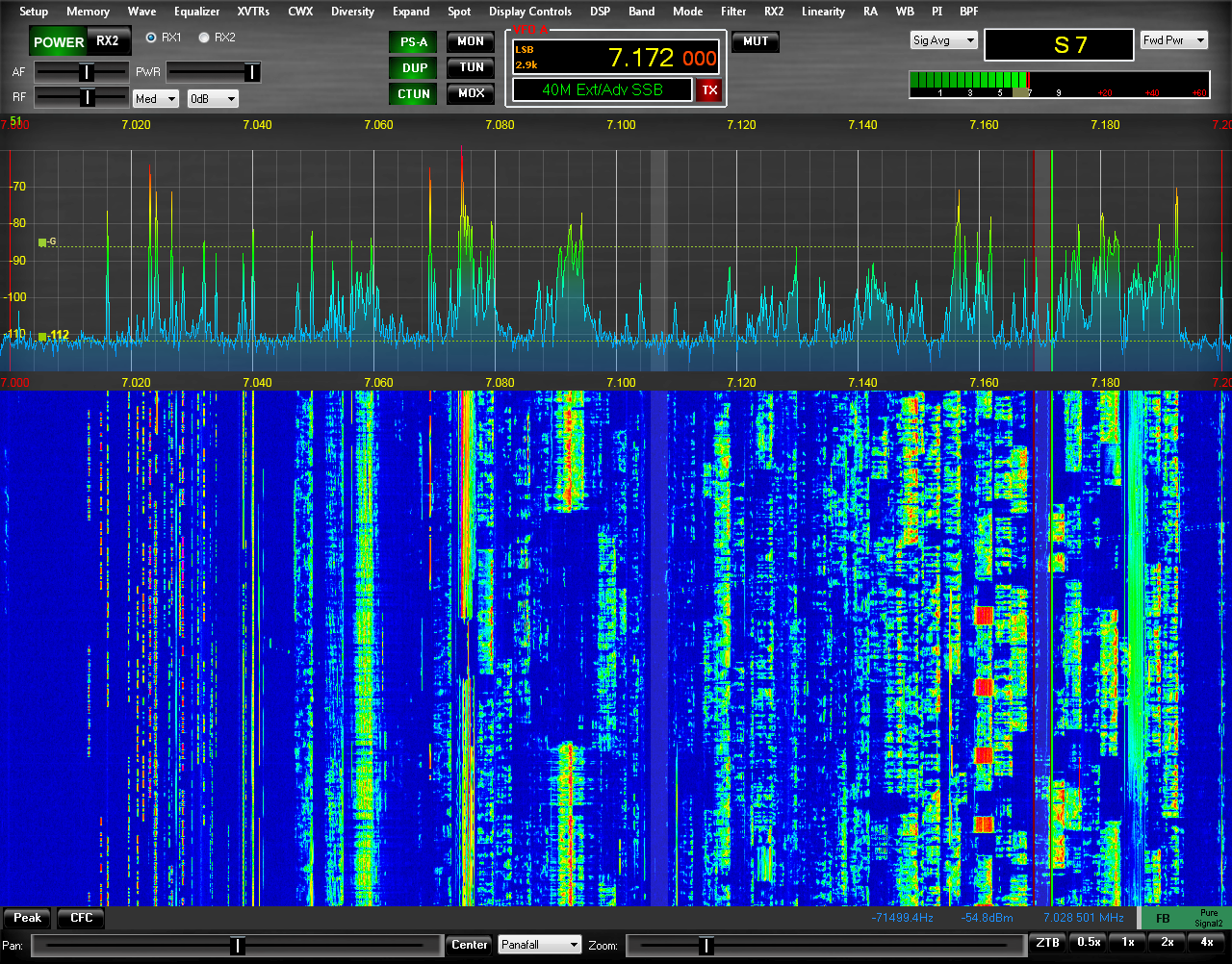Open the RA menu
The height and width of the screenshot is (964, 1232).
coord(870,12)
